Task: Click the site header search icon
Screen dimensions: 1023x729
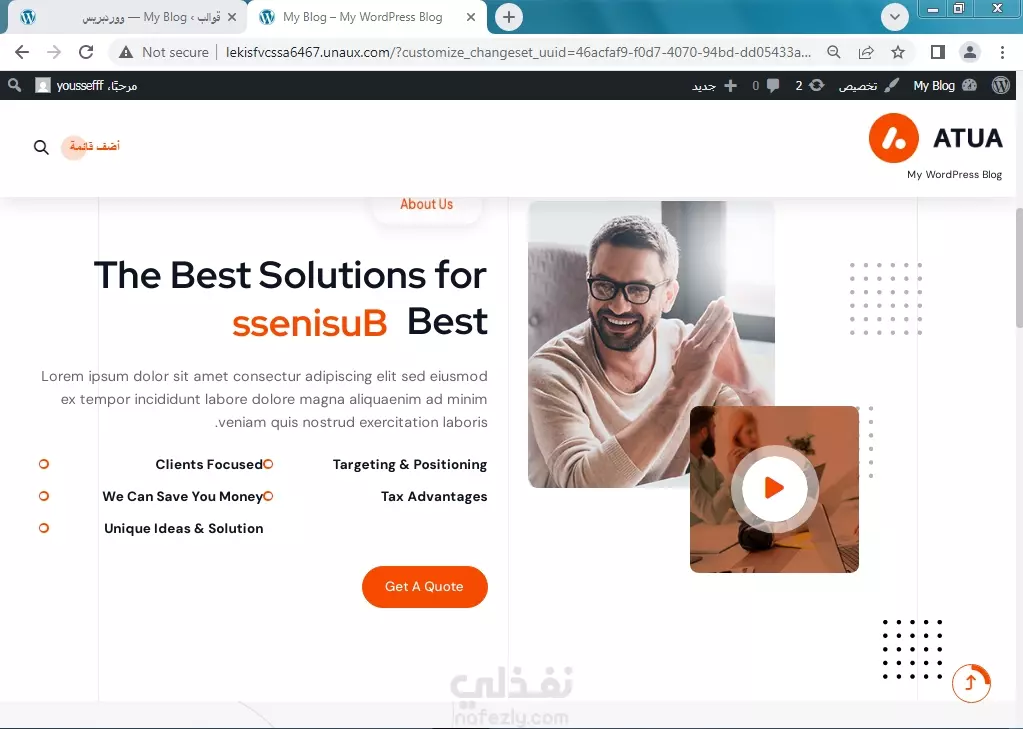Action: pyautogui.click(x=41, y=147)
